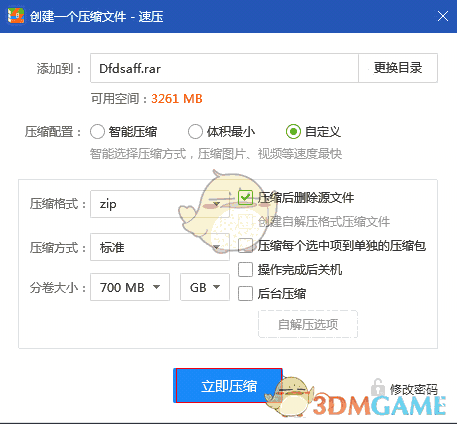This screenshot has width=457, height=424.
Task: Open the 压缩方式 标准 dropdown
Action: click(x=160, y=247)
